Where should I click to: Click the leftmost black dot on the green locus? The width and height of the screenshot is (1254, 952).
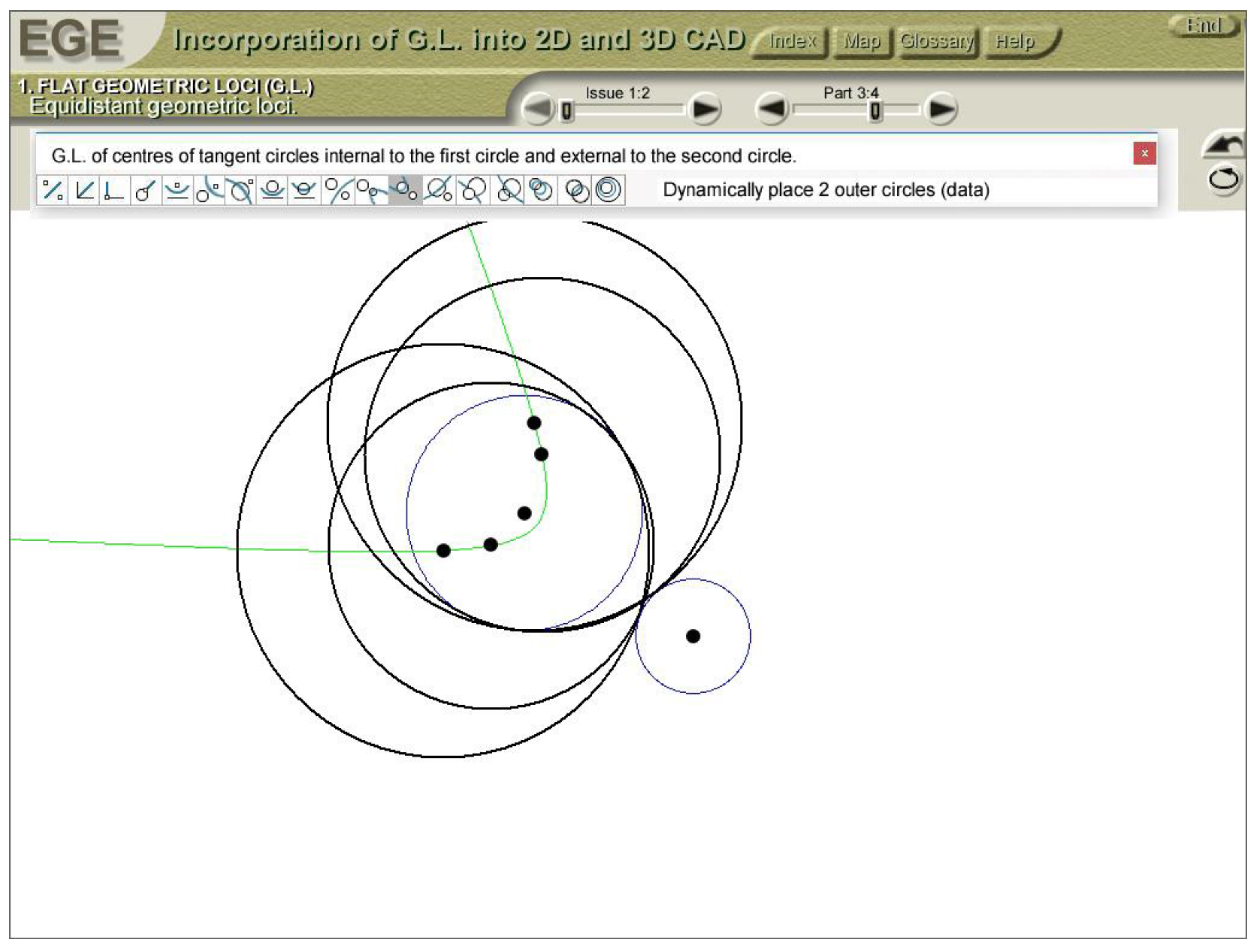pos(443,550)
